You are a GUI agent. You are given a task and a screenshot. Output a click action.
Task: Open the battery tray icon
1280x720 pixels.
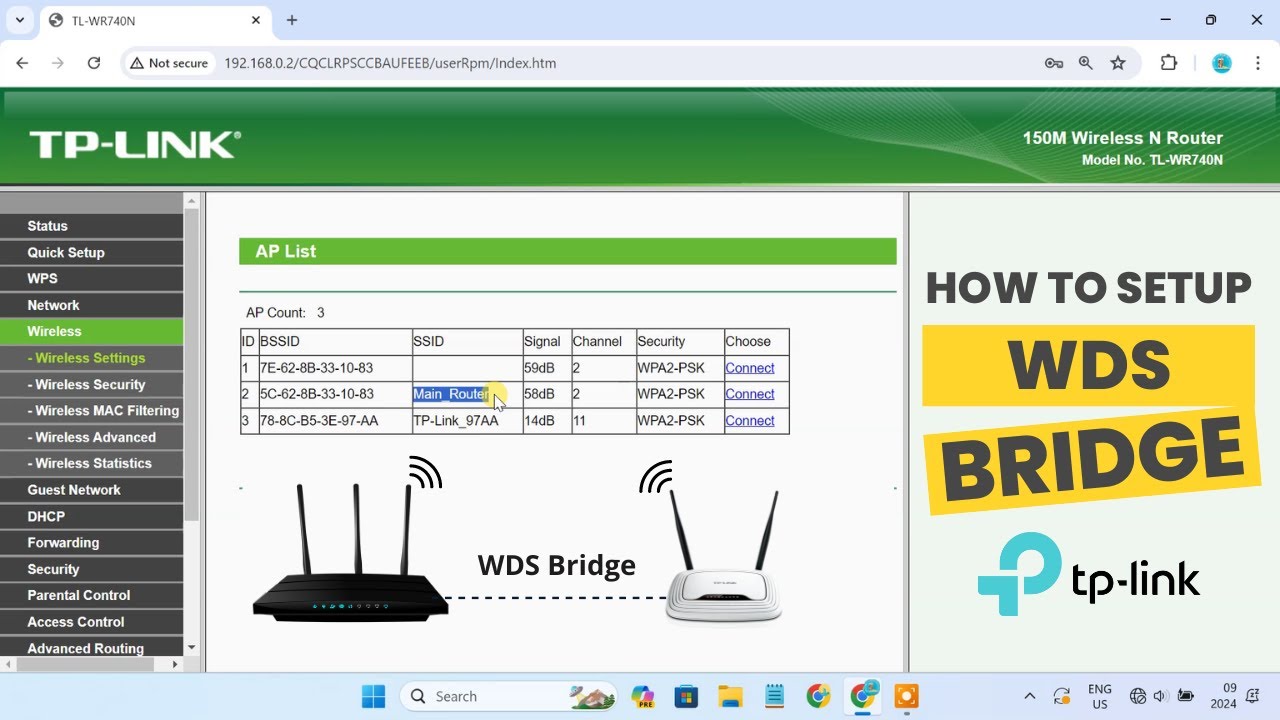click(x=1186, y=696)
